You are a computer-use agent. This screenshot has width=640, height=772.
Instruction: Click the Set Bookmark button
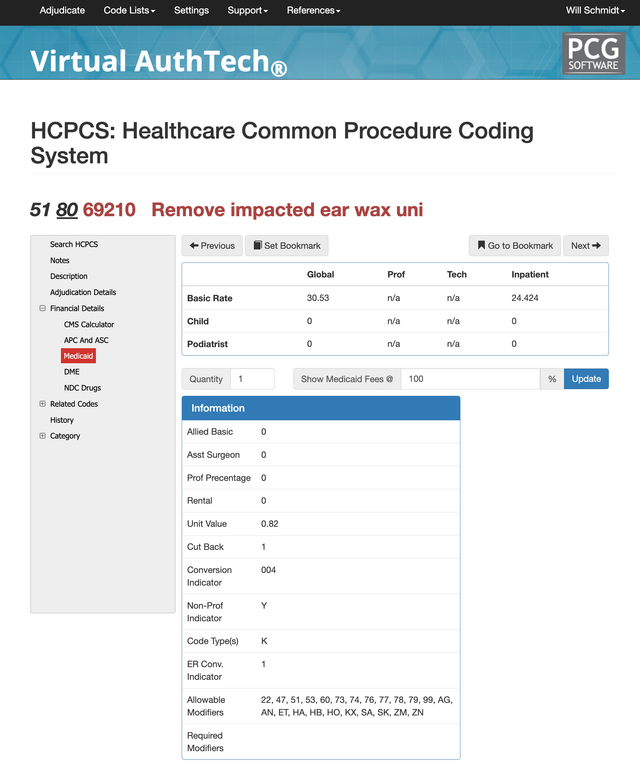287,246
